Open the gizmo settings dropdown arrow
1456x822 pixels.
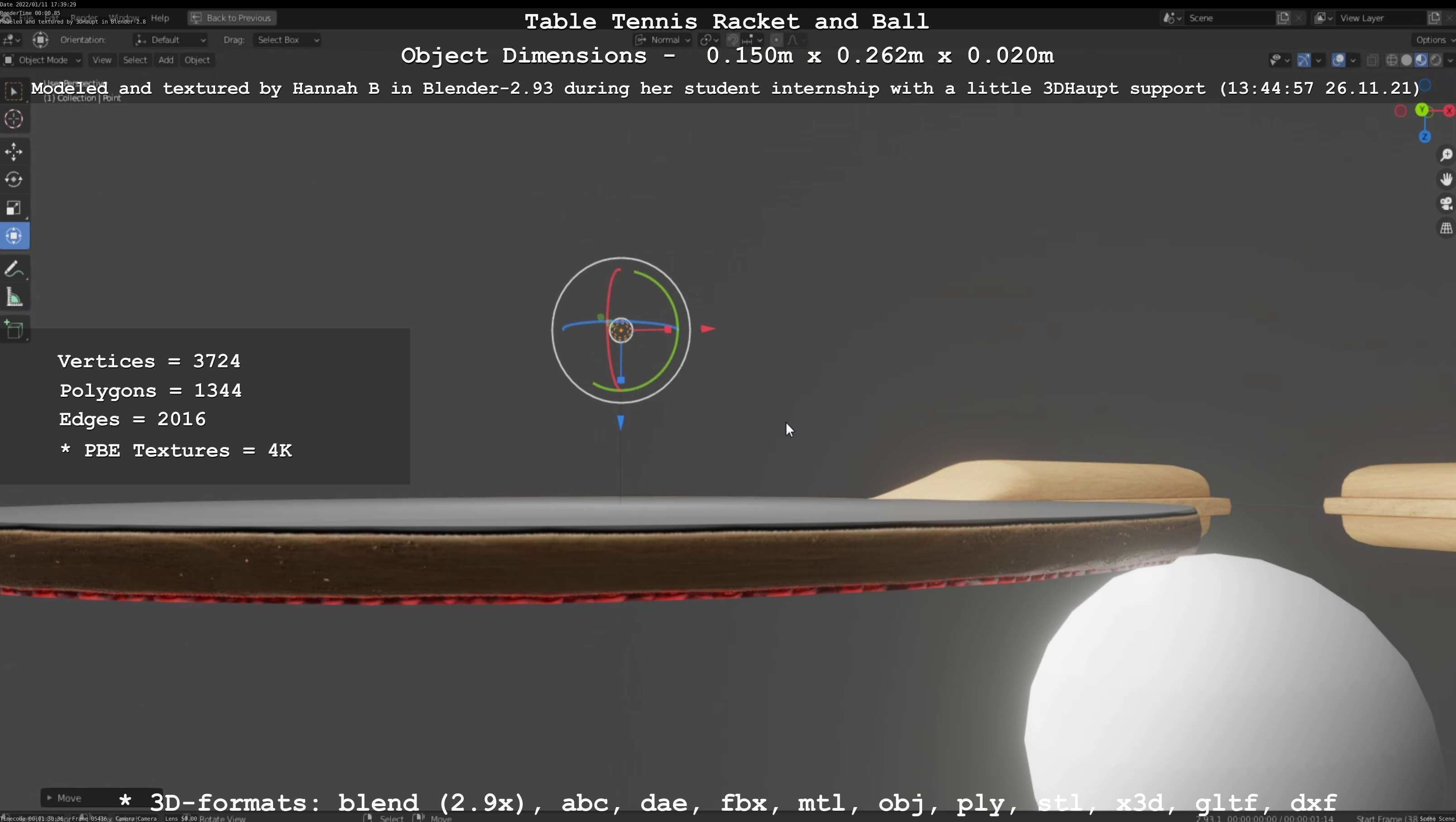(x=1319, y=61)
